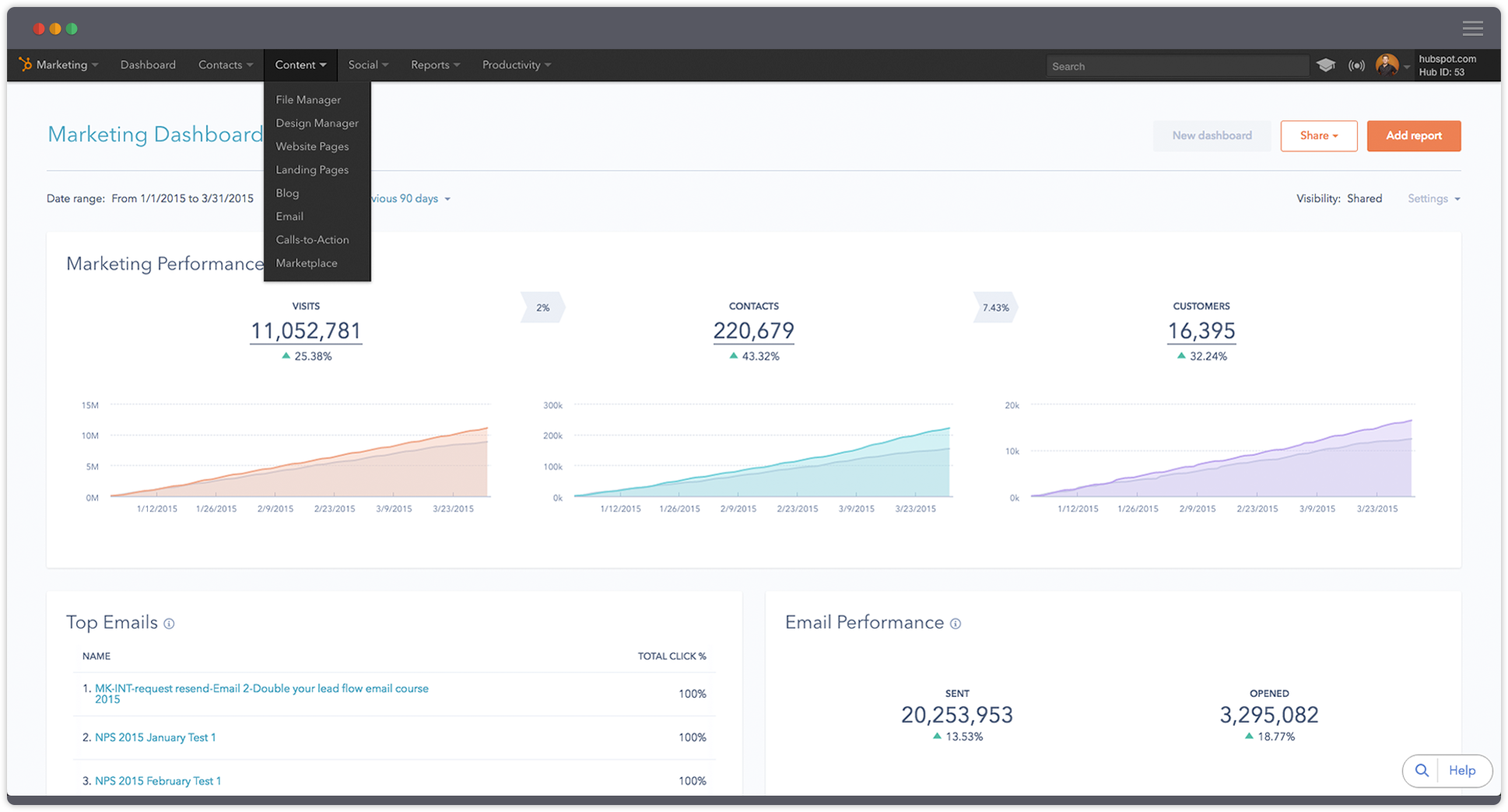The height and width of the screenshot is (812, 1508).
Task: Open the Marketing dropdown in navbar
Action: click(66, 65)
